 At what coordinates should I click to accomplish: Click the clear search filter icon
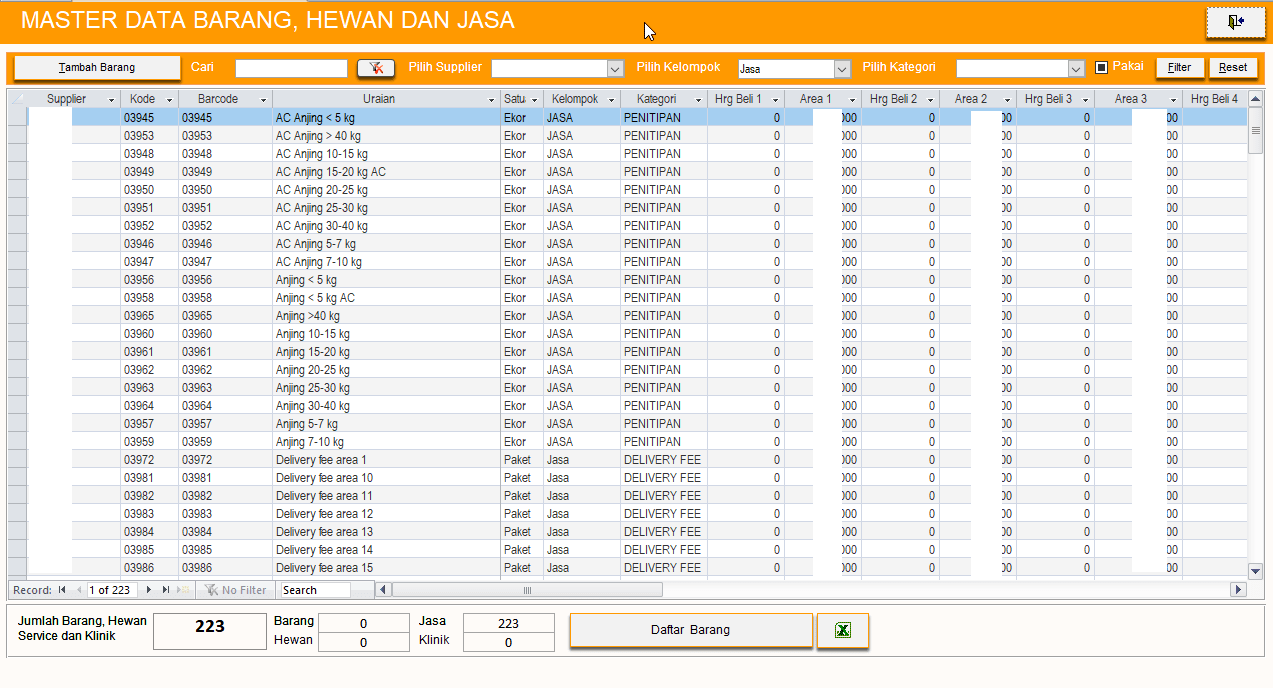(376, 68)
